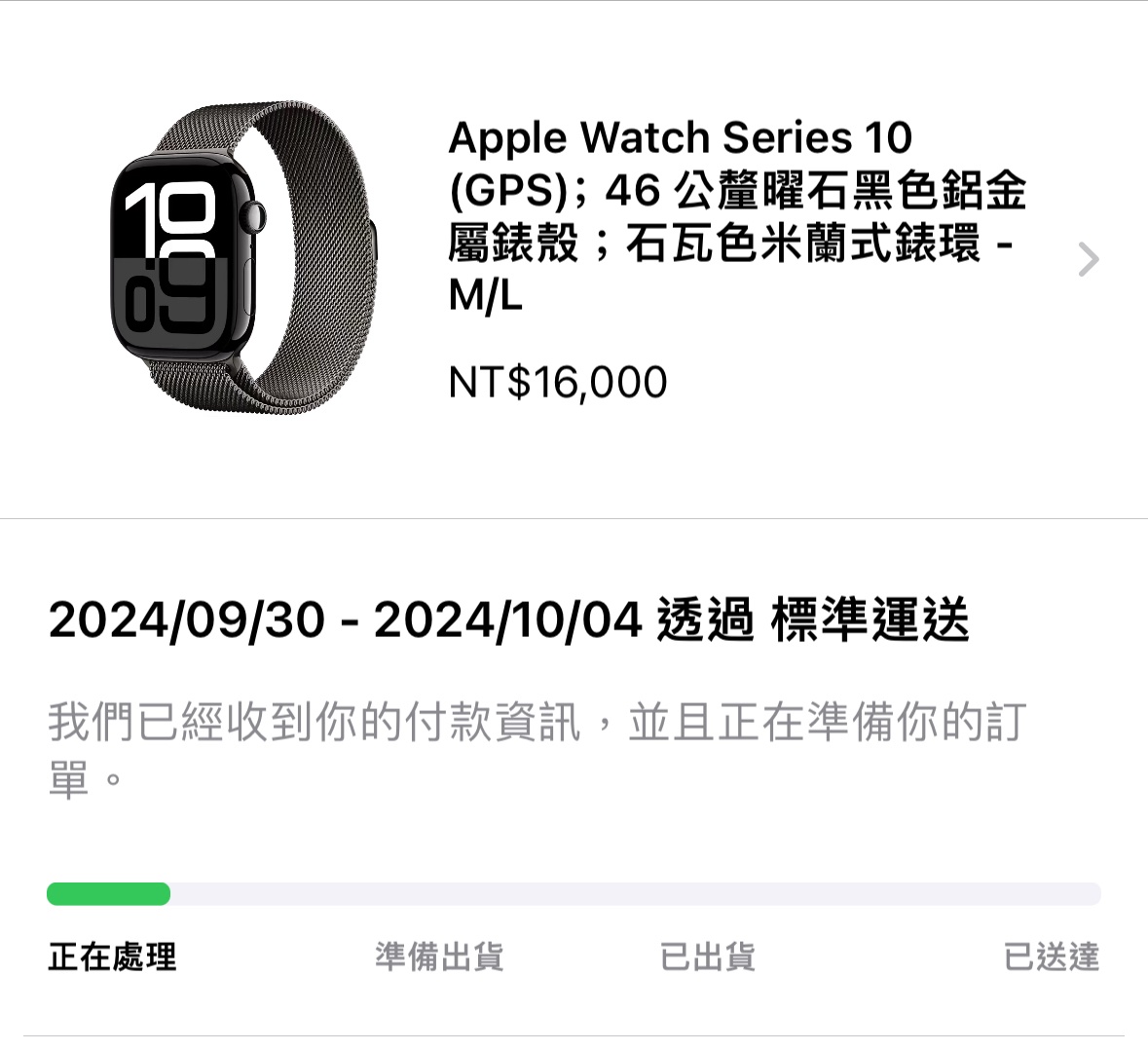Viewport: 1148px width, 1051px height.
Task: Open the order item detail chevron arrow
Action: (1089, 259)
